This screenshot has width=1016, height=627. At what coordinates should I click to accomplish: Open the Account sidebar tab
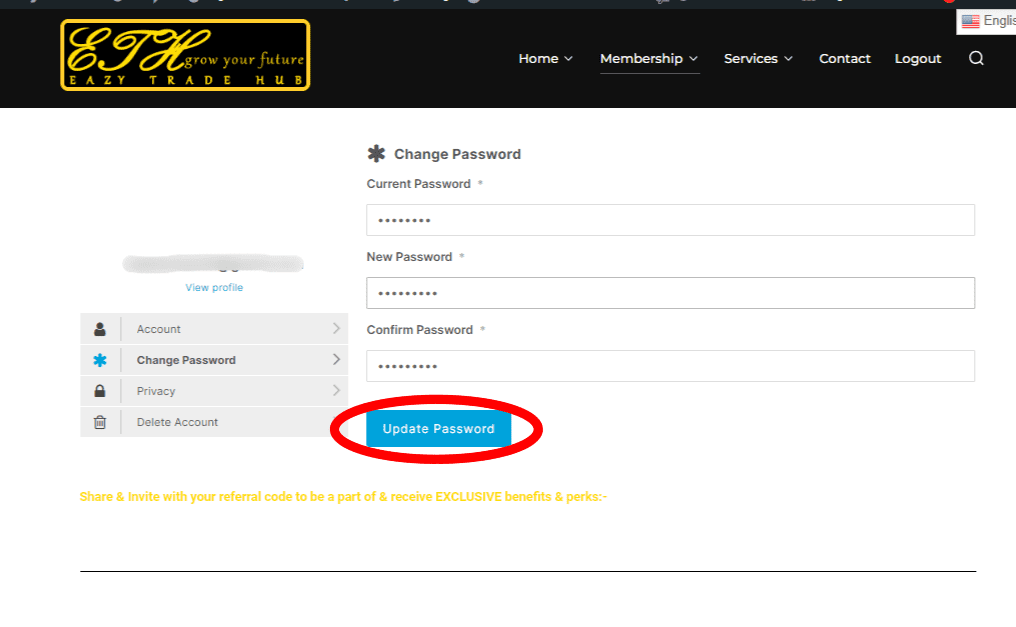pyautogui.click(x=230, y=329)
